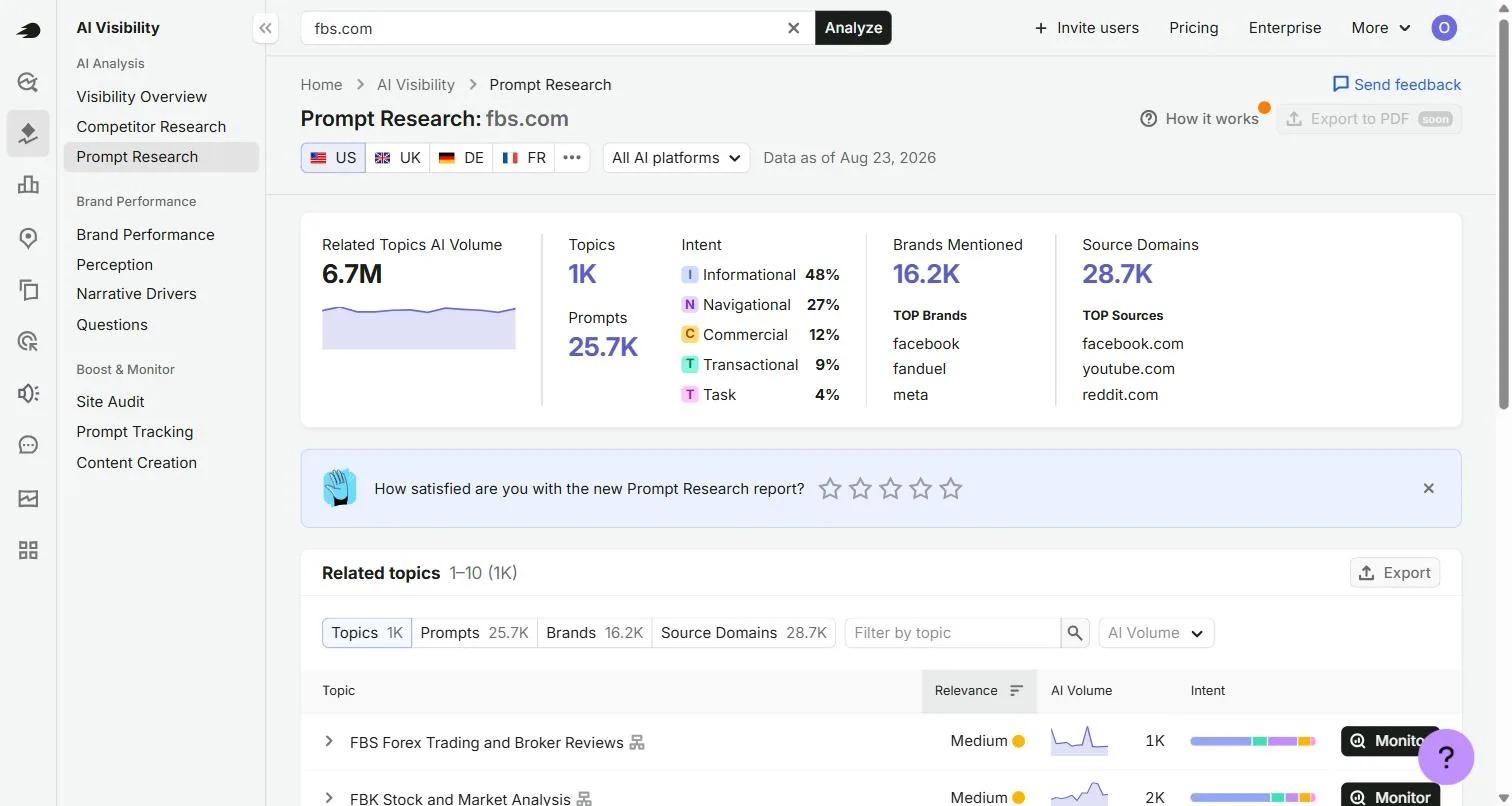Dismiss the satisfaction survey banner
Screen dimensions: 1512x806
[x=1429, y=488]
